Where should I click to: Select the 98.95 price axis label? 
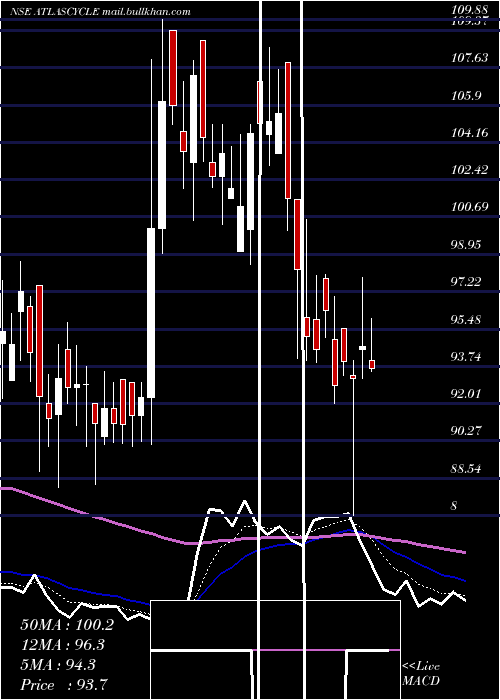coord(467,245)
